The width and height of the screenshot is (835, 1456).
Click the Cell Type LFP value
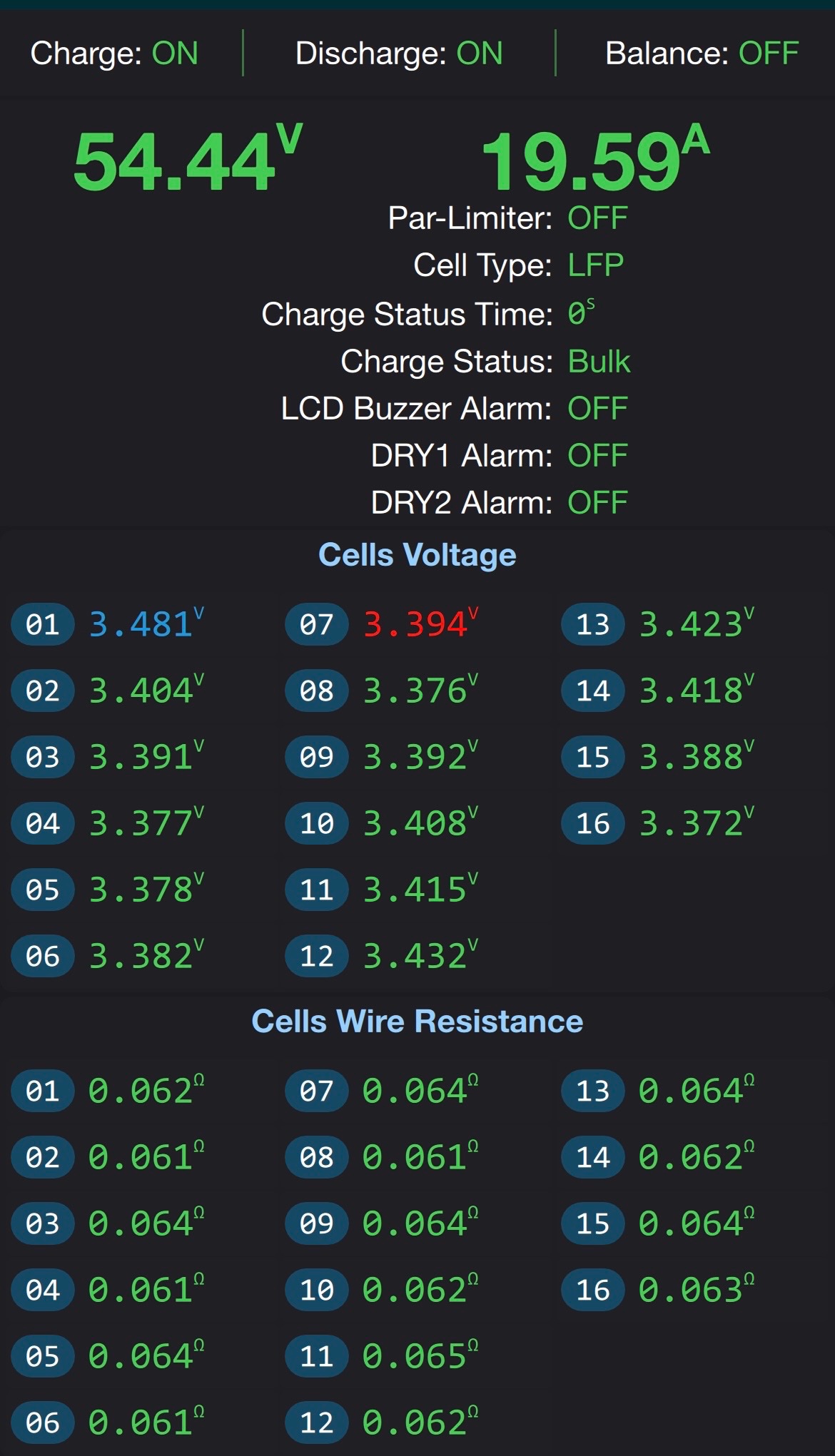click(595, 265)
